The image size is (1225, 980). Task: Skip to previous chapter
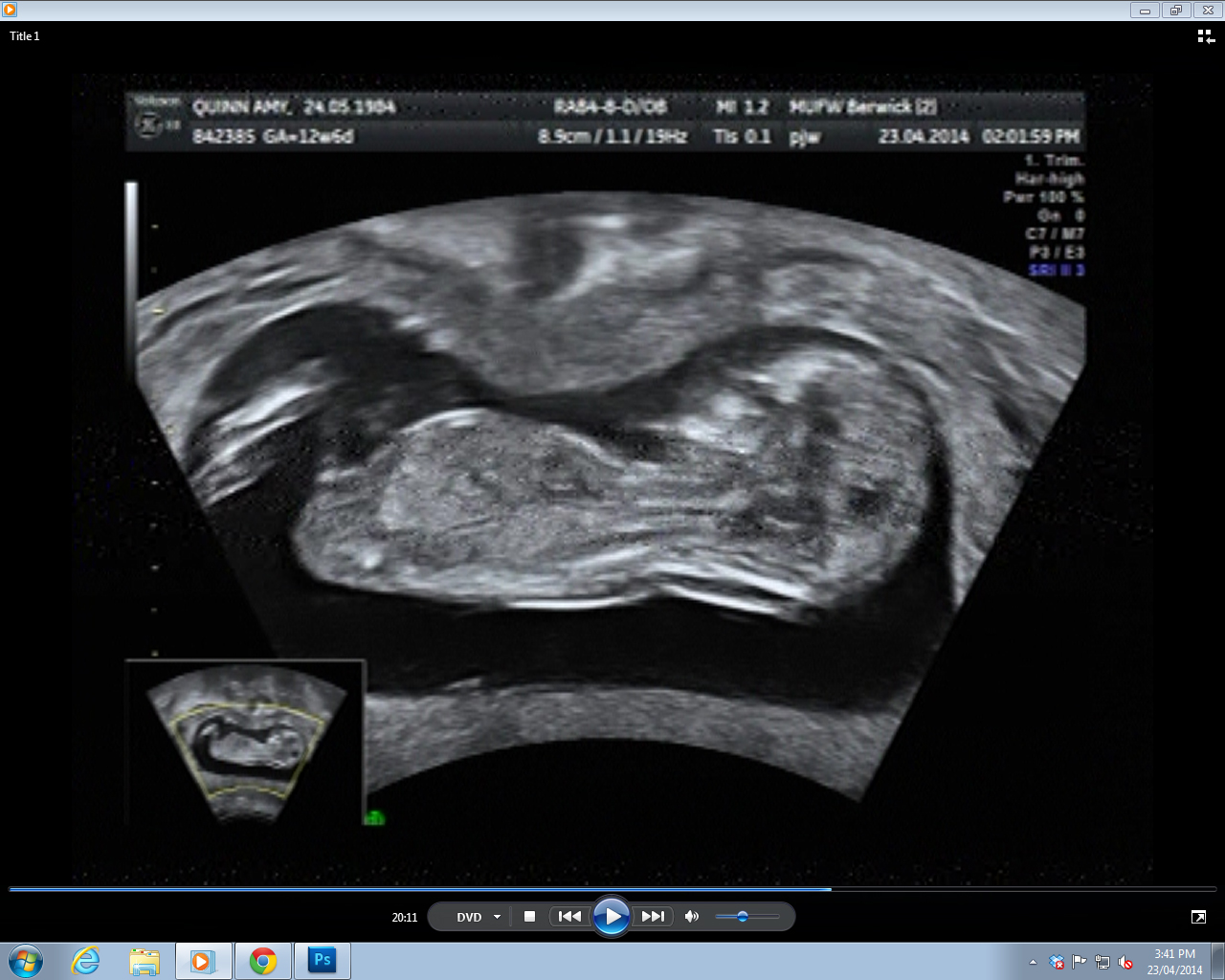tap(569, 917)
